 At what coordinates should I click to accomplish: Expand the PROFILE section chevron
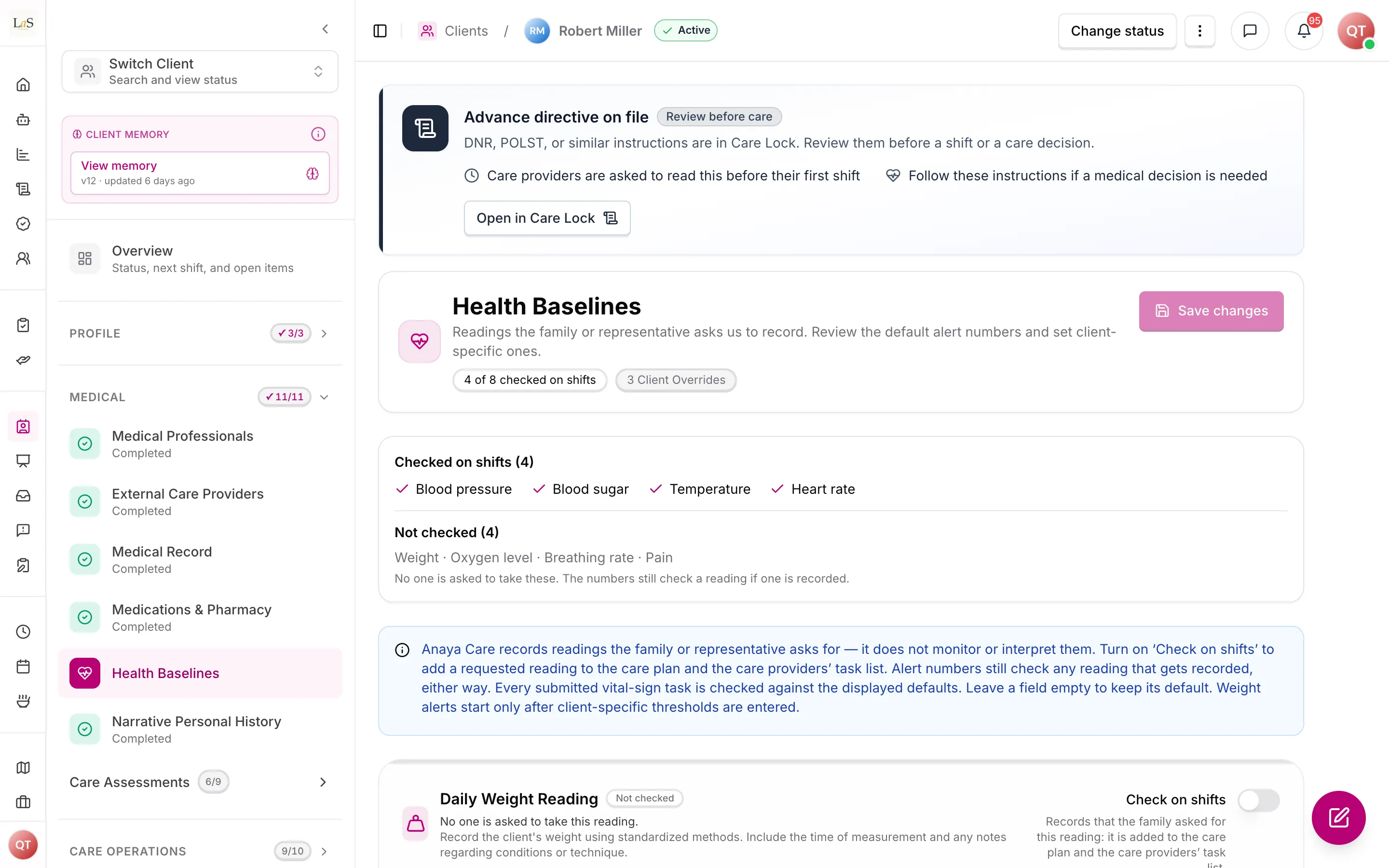[324, 334]
